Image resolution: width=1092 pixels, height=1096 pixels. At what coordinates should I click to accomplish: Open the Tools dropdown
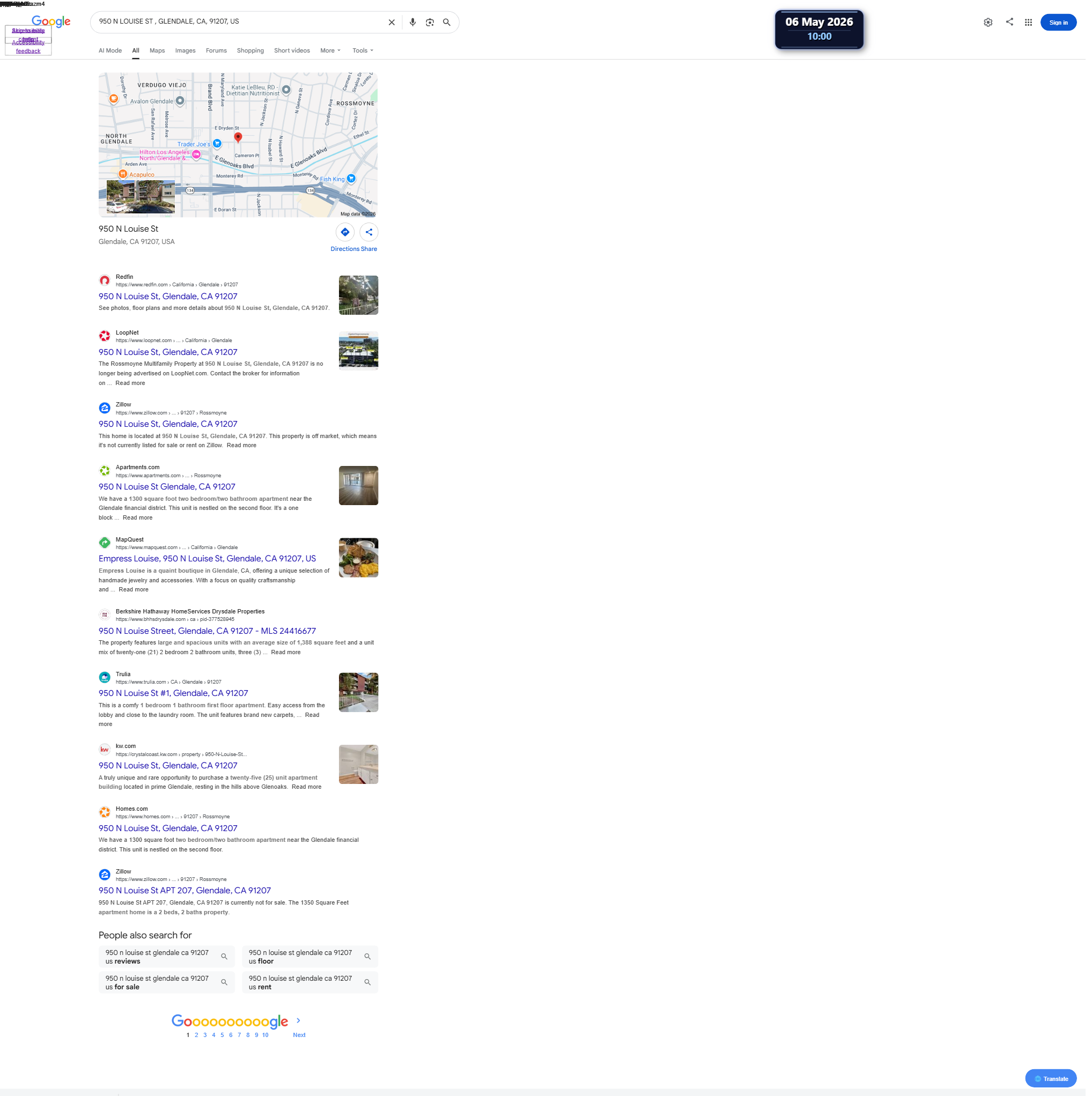point(363,50)
